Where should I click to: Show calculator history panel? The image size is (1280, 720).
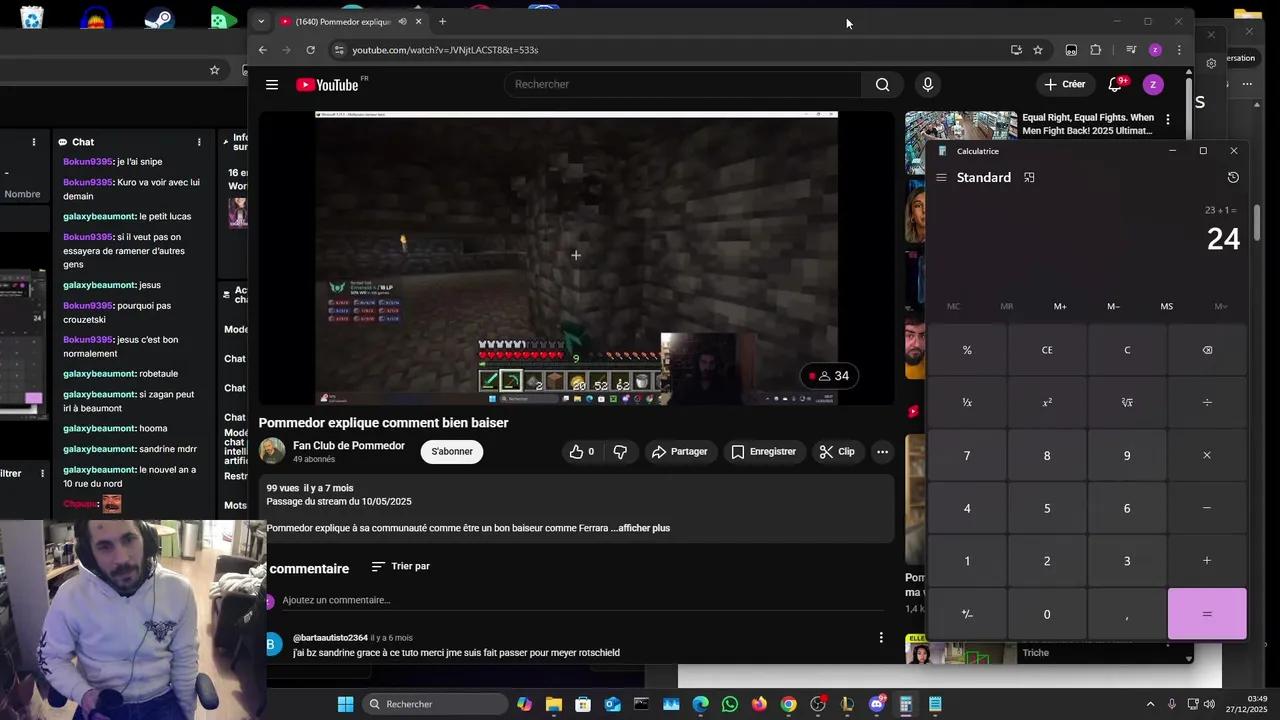[1233, 178]
